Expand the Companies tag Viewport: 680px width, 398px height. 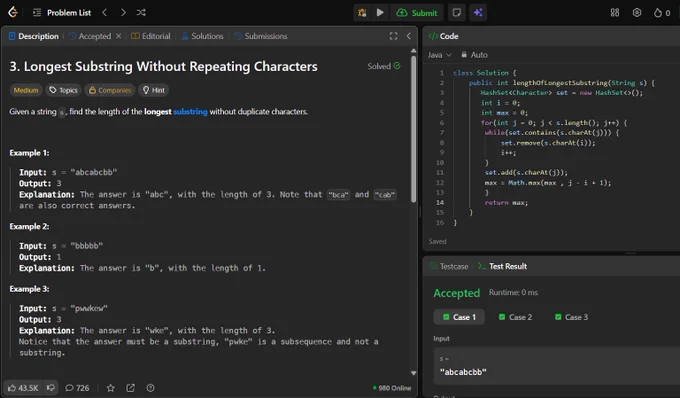pyautogui.click(x=110, y=90)
